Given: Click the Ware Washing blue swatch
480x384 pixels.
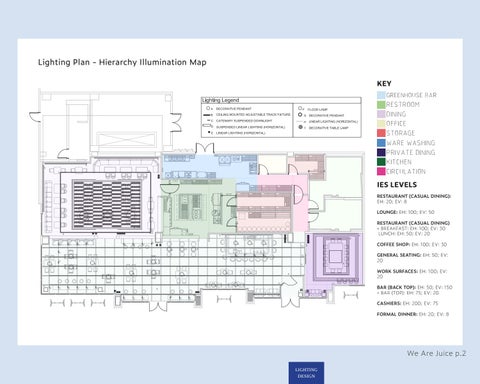Looking at the screenshot, I should coord(381,143).
